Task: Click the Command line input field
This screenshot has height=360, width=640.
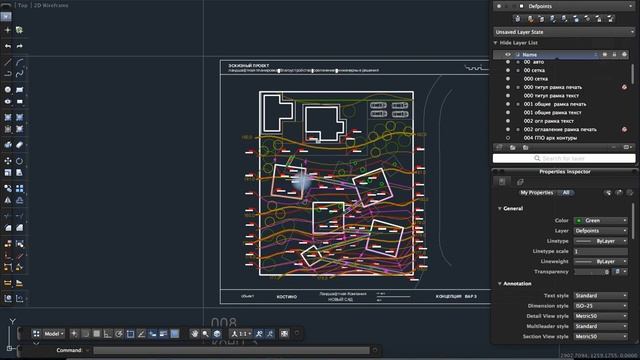Action: click(231, 350)
